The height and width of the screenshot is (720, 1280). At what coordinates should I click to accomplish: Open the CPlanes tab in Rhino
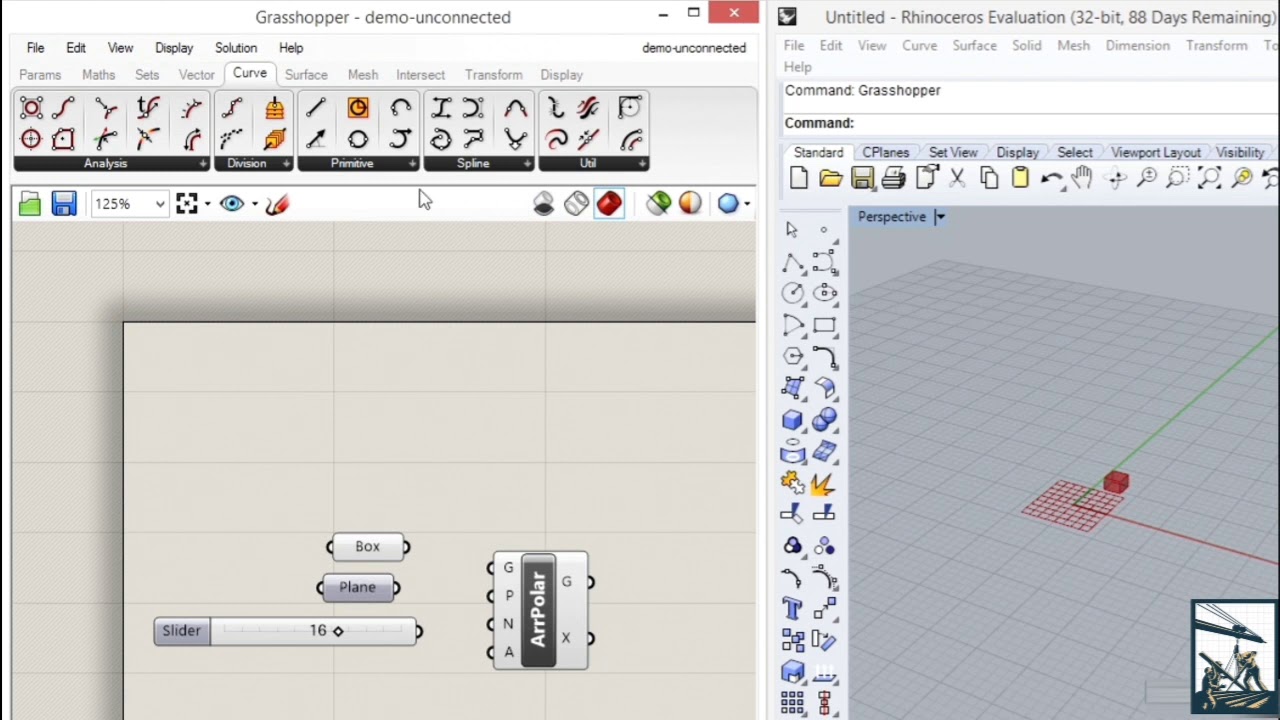point(886,153)
